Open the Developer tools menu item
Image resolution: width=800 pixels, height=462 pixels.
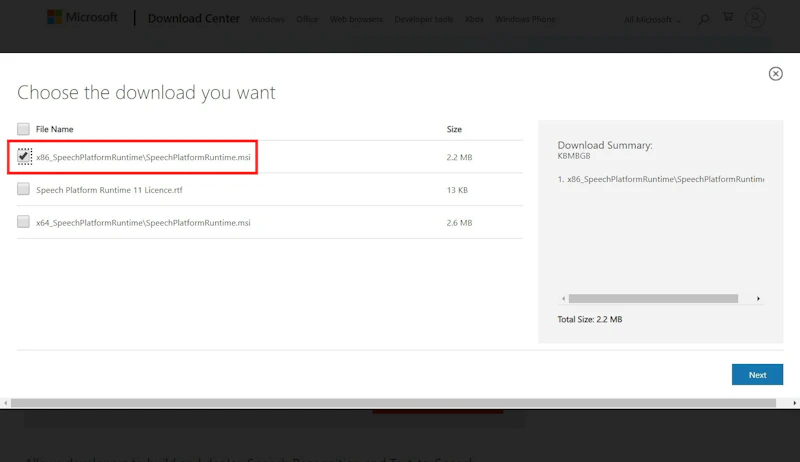point(423,19)
